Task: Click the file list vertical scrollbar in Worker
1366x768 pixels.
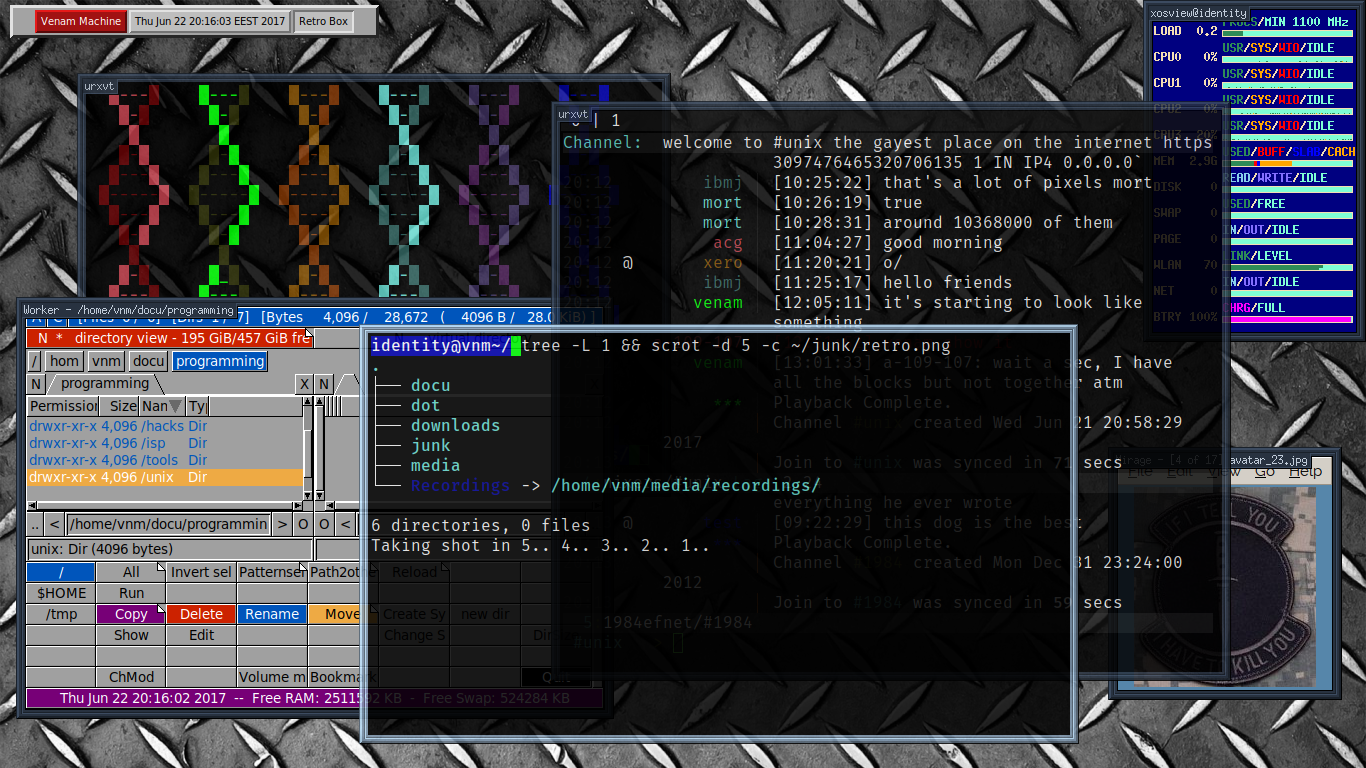Action: (308, 450)
